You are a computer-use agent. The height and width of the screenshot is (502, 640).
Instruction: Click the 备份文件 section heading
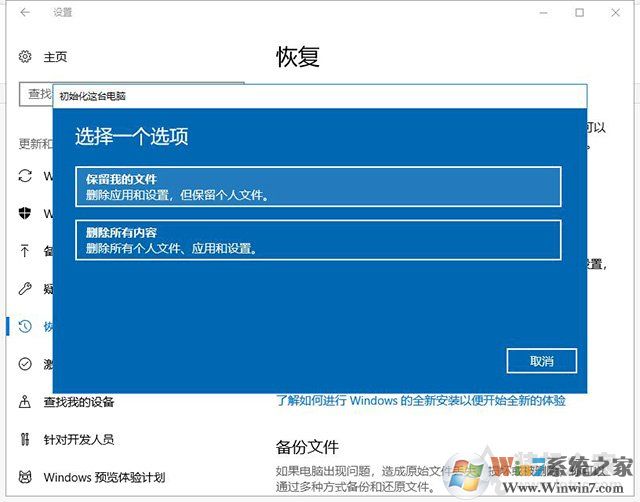click(307, 447)
